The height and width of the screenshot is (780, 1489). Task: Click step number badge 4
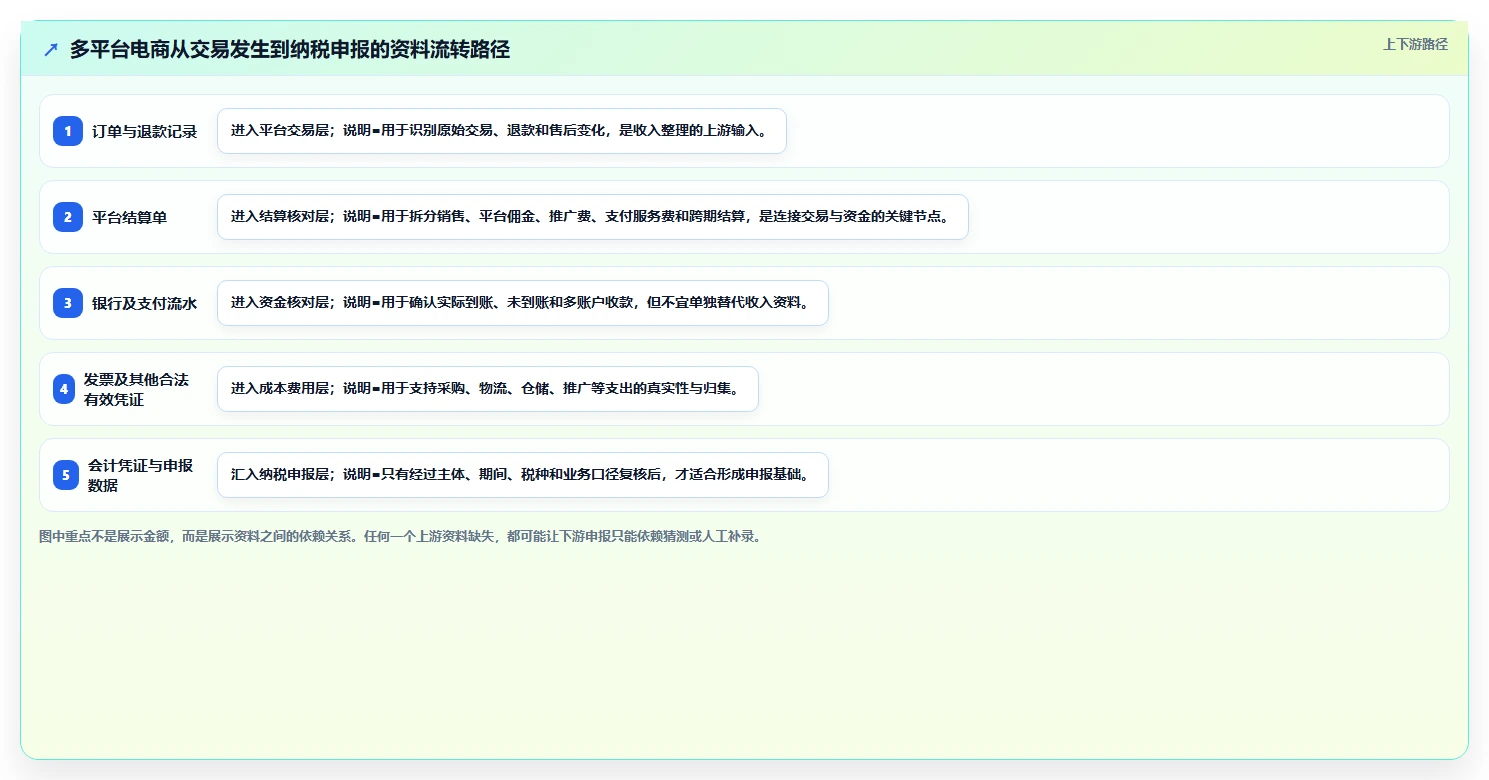click(64, 389)
